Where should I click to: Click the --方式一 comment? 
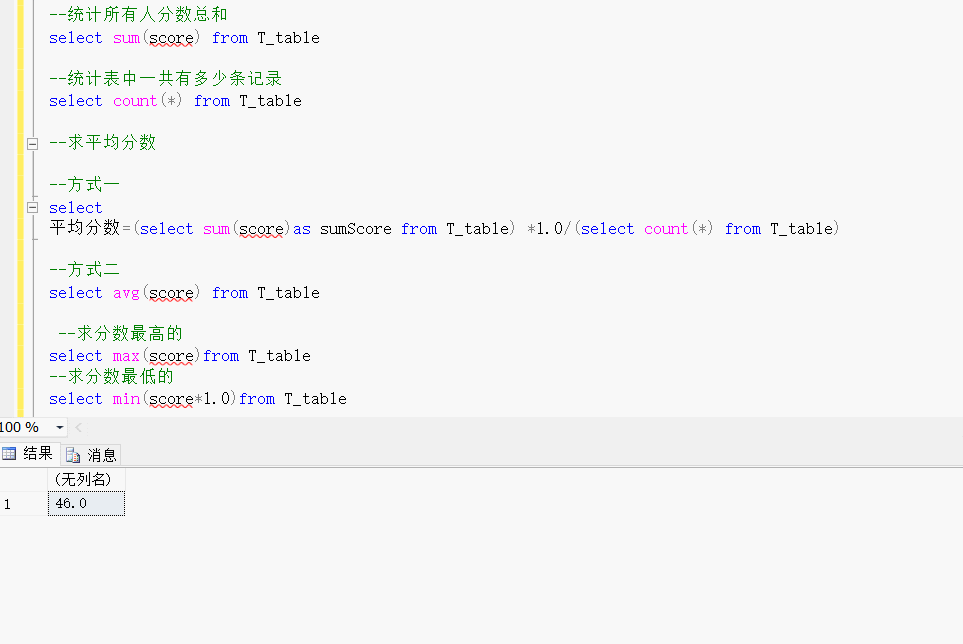[x=84, y=184]
